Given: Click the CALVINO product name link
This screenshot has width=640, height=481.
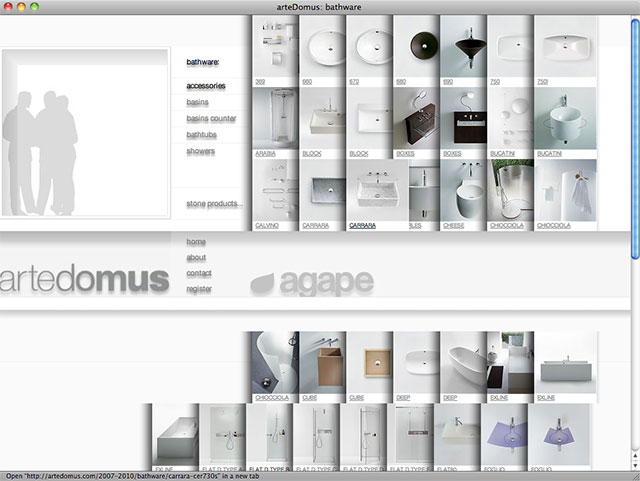Looking at the screenshot, I should coord(267,226).
